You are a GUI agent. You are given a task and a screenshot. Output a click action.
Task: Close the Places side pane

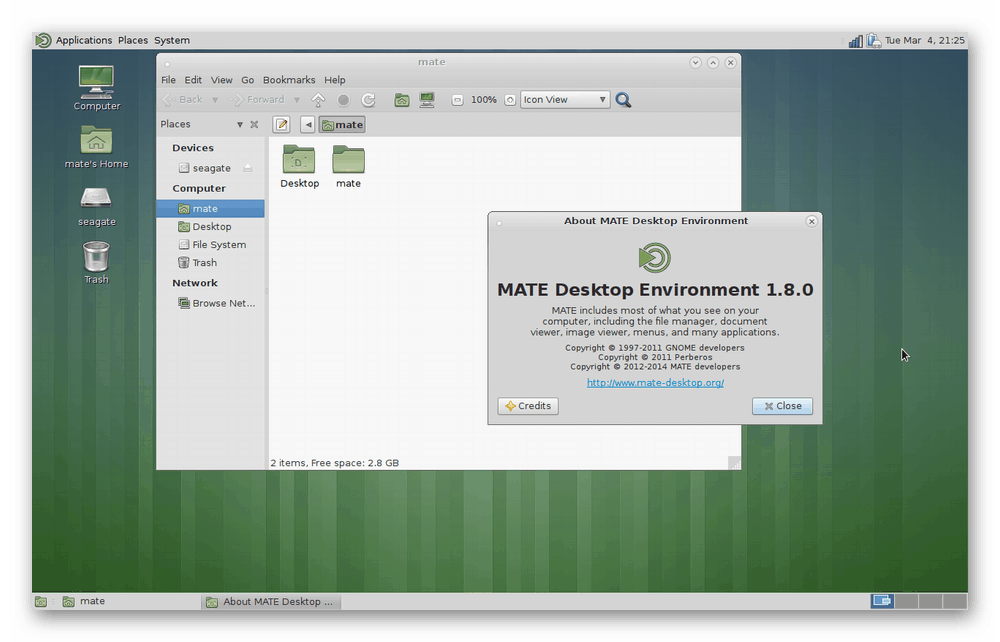(254, 124)
